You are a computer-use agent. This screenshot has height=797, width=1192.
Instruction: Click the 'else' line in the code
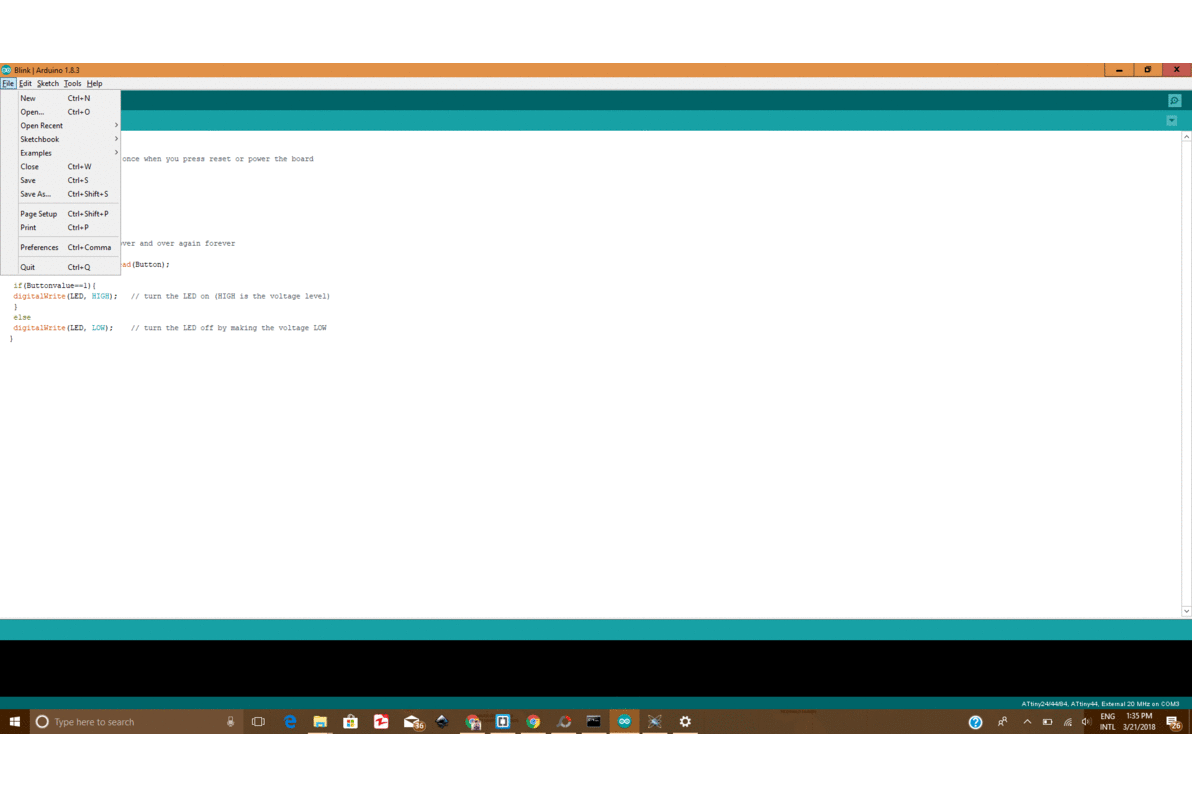click(22, 317)
